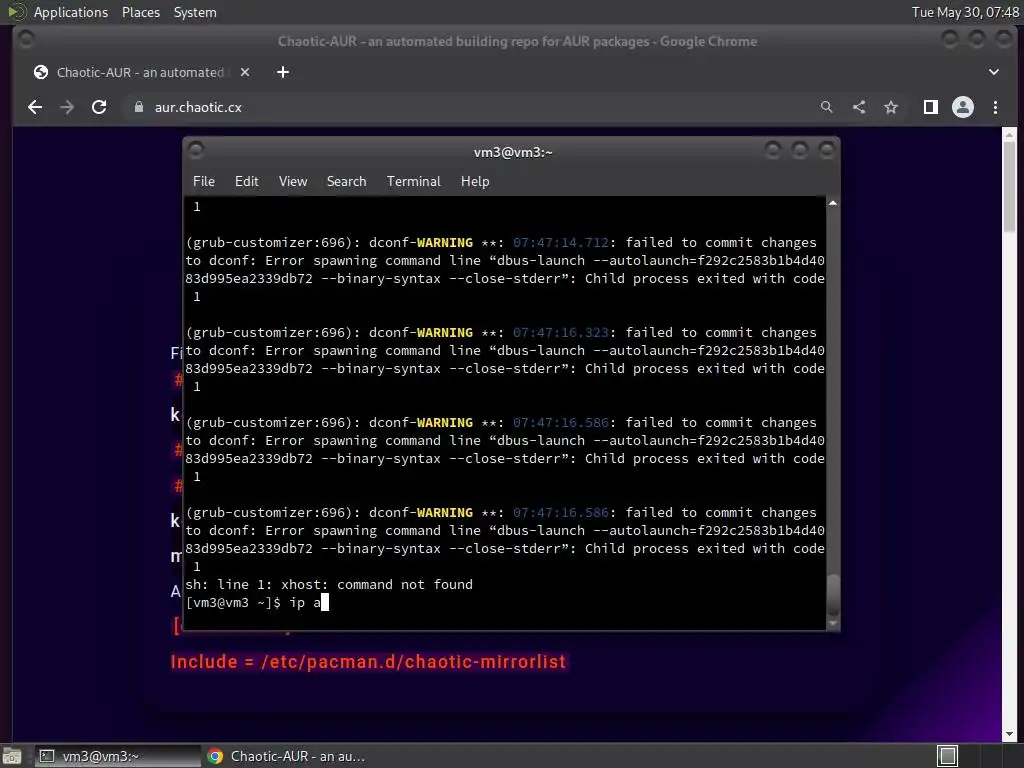Expand Chrome tab search chevron
Viewport: 1024px width, 768px height.
pos(993,72)
